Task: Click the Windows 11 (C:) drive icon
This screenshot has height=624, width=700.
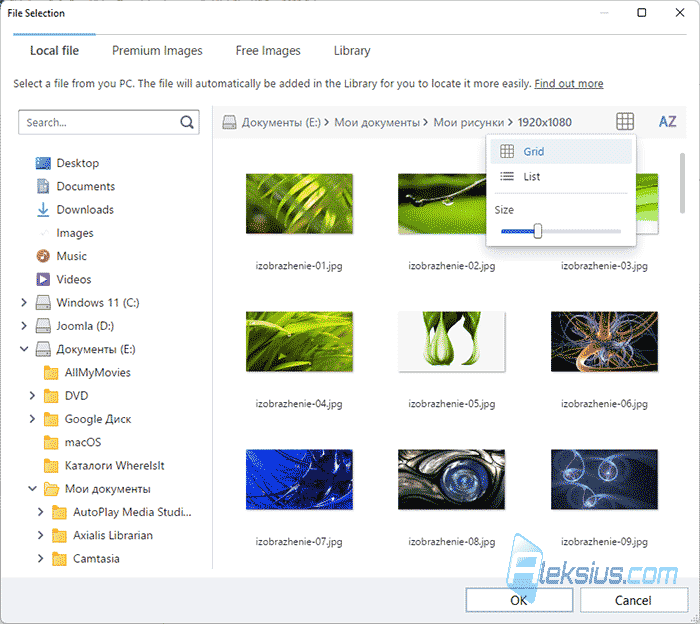Action: (43, 303)
